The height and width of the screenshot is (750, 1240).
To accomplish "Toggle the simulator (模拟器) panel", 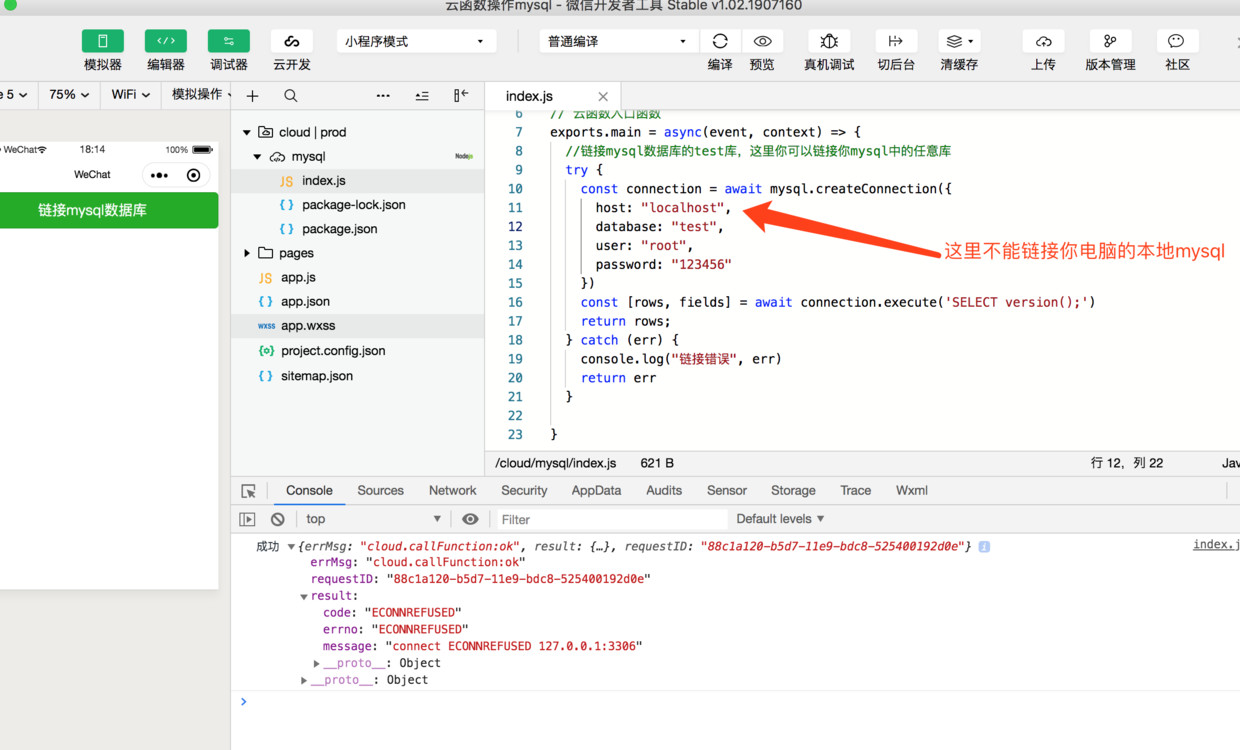I will pyautogui.click(x=102, y=41).
